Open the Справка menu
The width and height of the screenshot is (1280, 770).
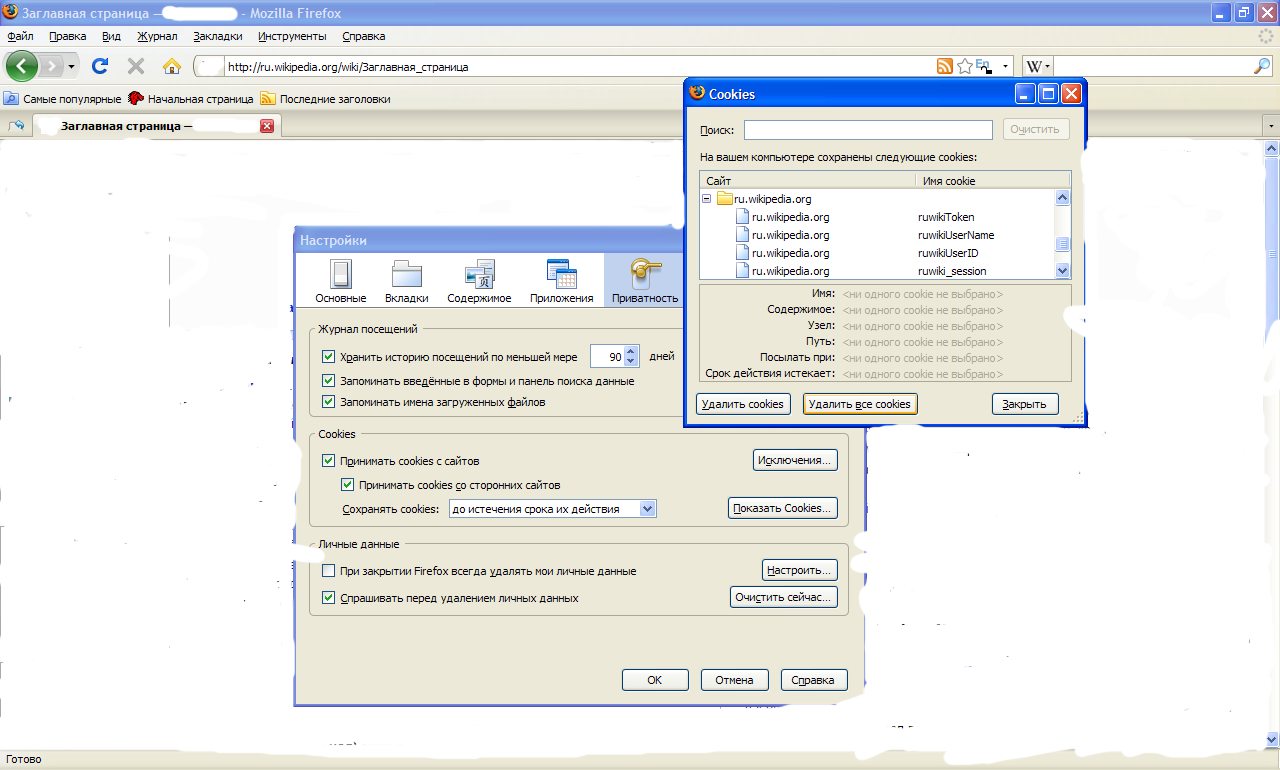tap(363, 36)
